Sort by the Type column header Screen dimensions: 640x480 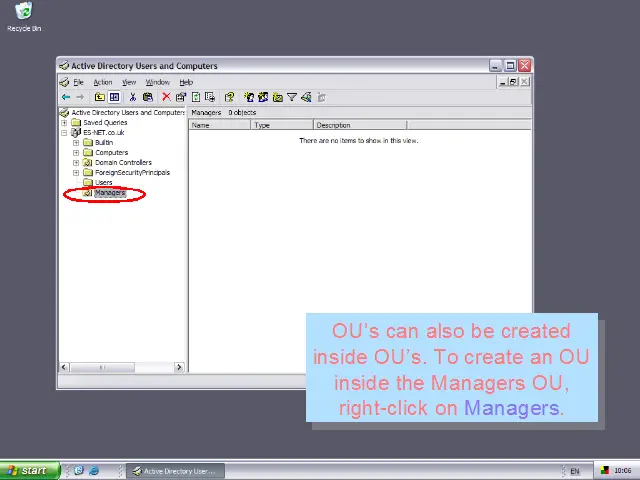(282, 125)
